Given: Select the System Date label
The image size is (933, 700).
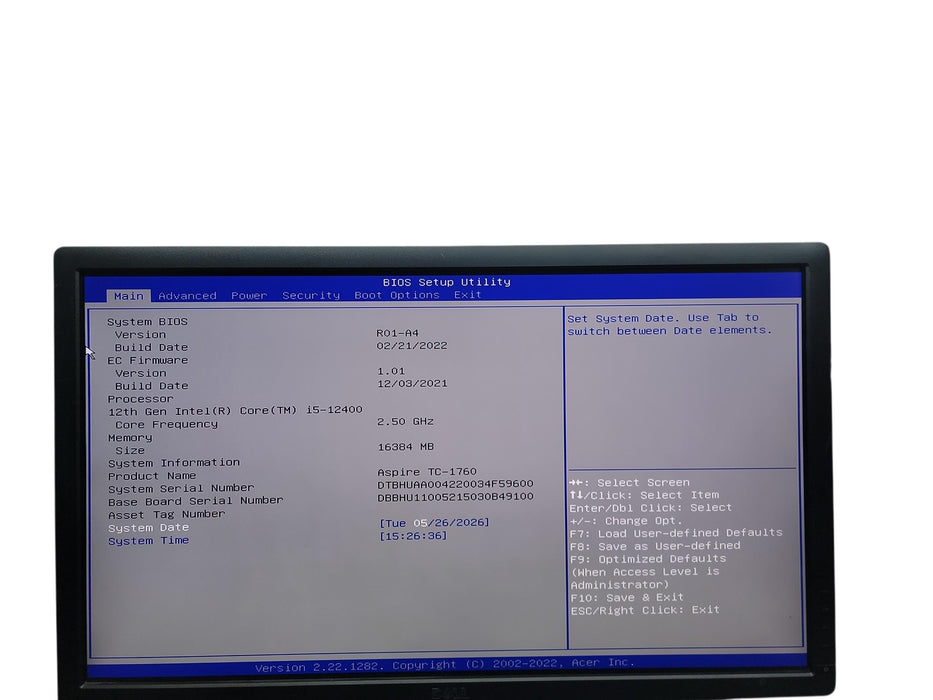Looking at the screenshot, I should click(x=148, y=527).
